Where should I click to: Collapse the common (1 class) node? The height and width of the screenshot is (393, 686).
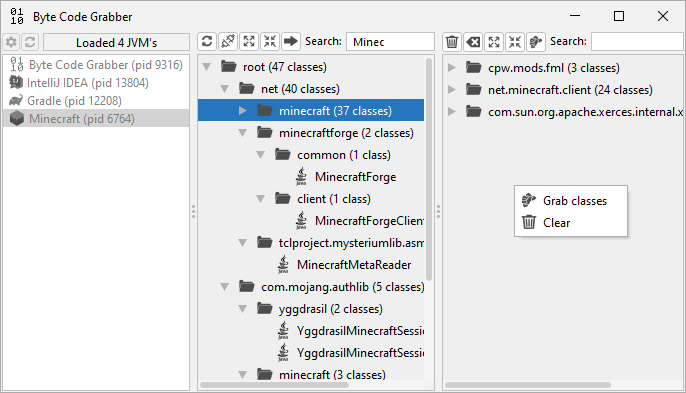(261, 155)
